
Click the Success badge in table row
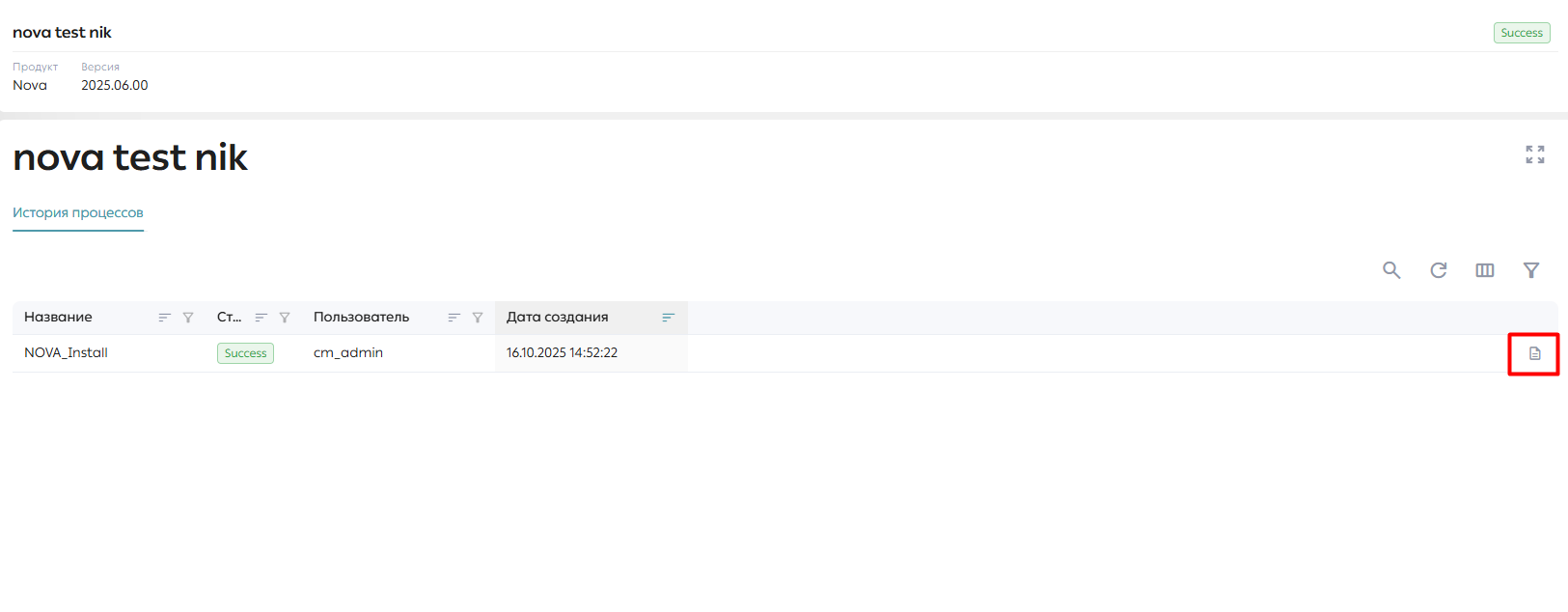click(x=245, y=353)
